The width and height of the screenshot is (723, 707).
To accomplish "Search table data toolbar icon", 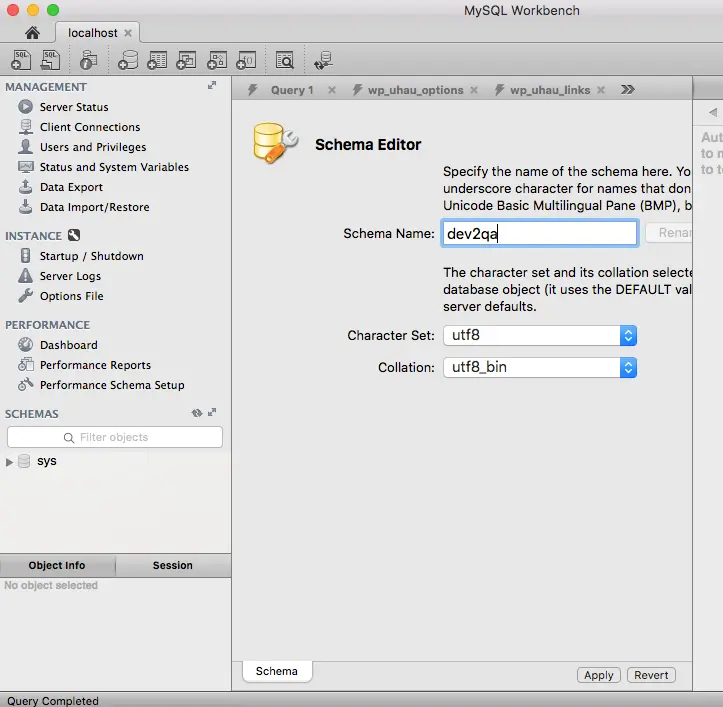I will tap(285, 60).
